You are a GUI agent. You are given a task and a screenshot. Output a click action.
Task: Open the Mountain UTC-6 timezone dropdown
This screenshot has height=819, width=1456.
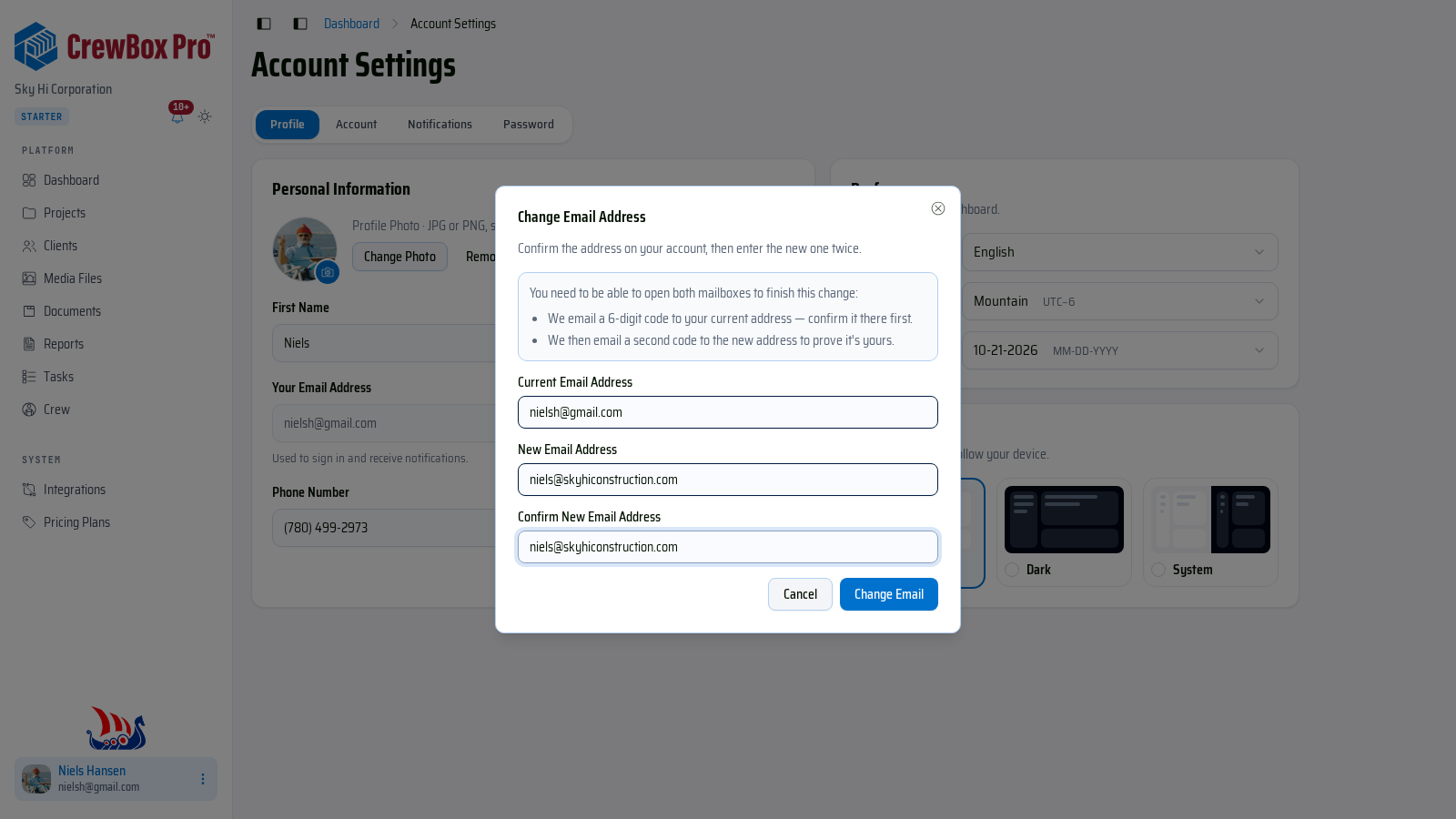(1119, 301)
